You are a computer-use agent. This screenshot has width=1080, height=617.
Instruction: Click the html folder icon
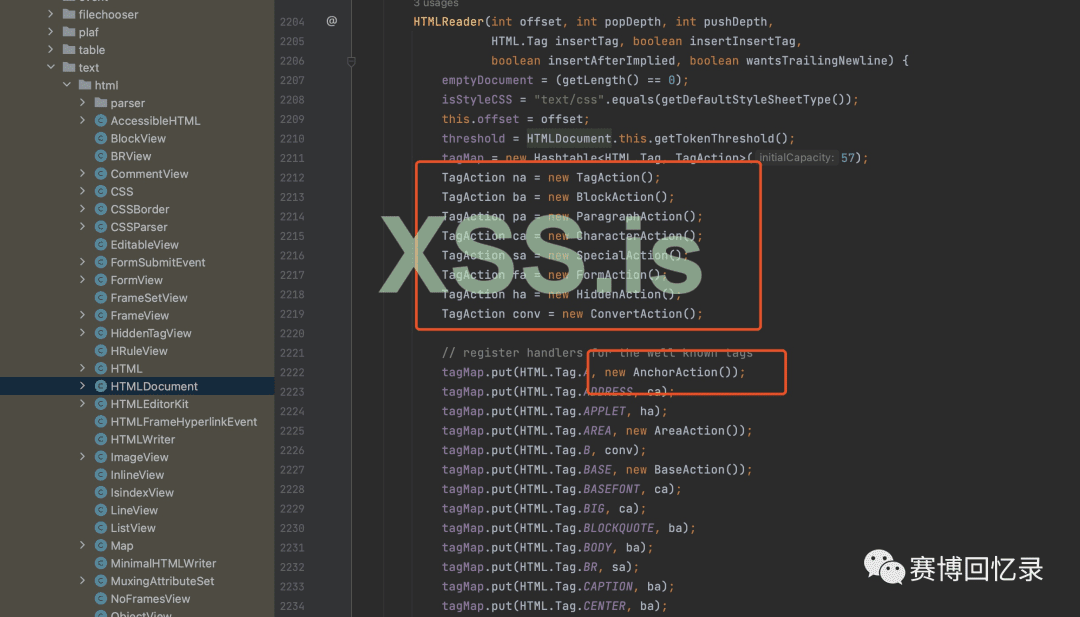tap(85, 85)
